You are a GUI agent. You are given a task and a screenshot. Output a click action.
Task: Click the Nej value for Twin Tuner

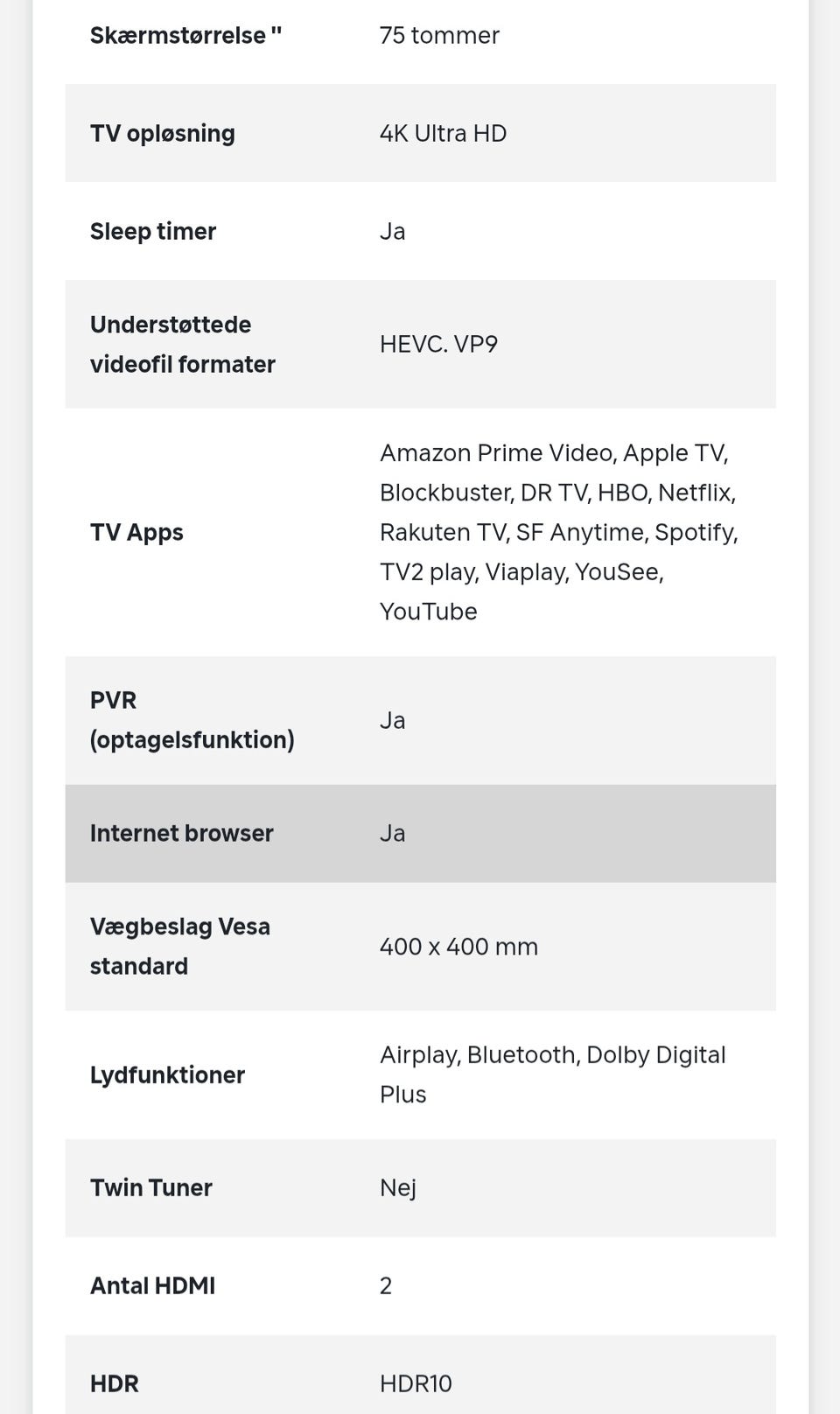(x=397, y=1188)
